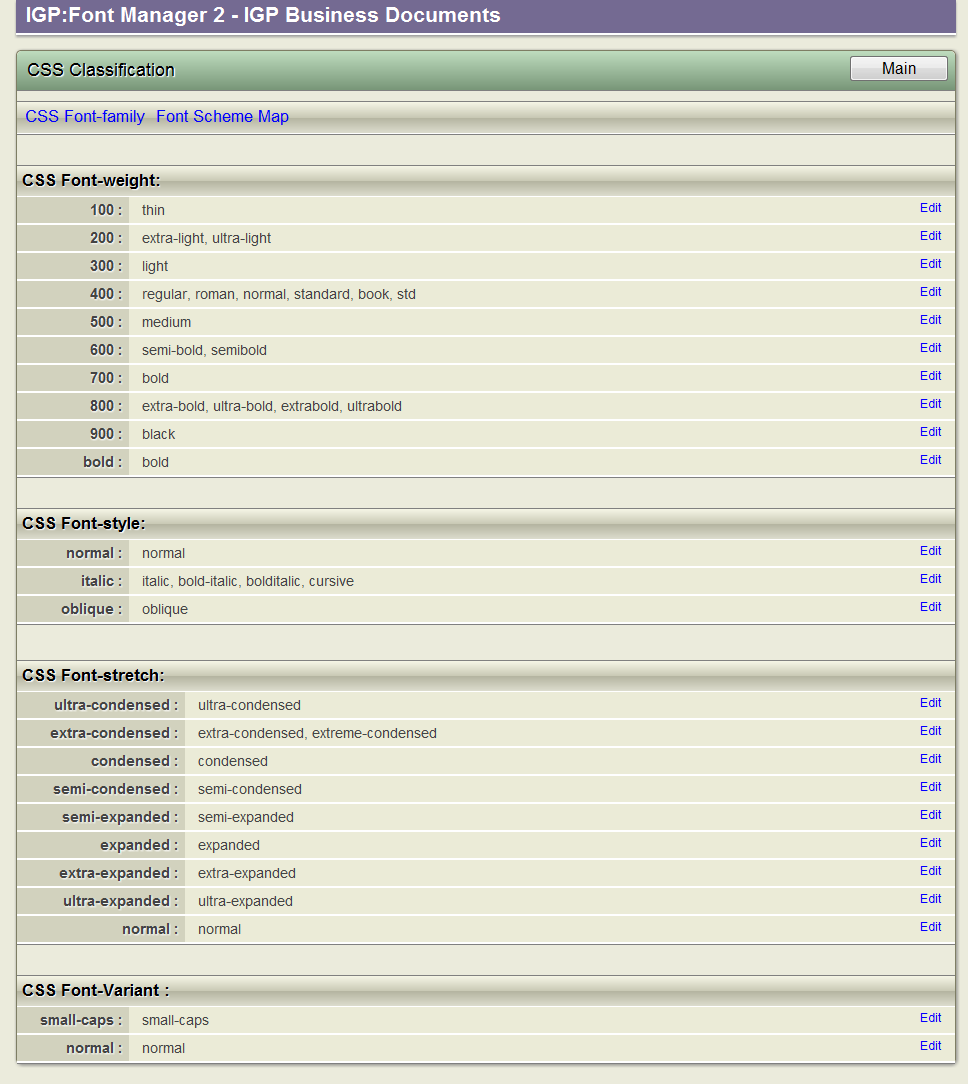Click the '400 :' weight label

click(106, 294)
